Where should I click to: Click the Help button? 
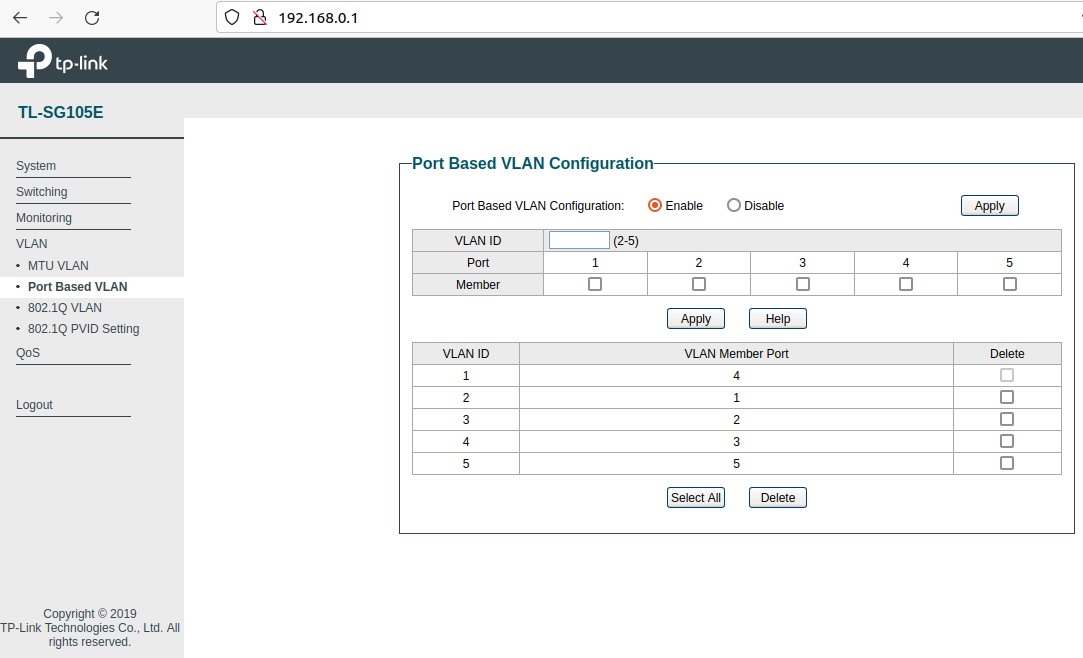(777, 318)
